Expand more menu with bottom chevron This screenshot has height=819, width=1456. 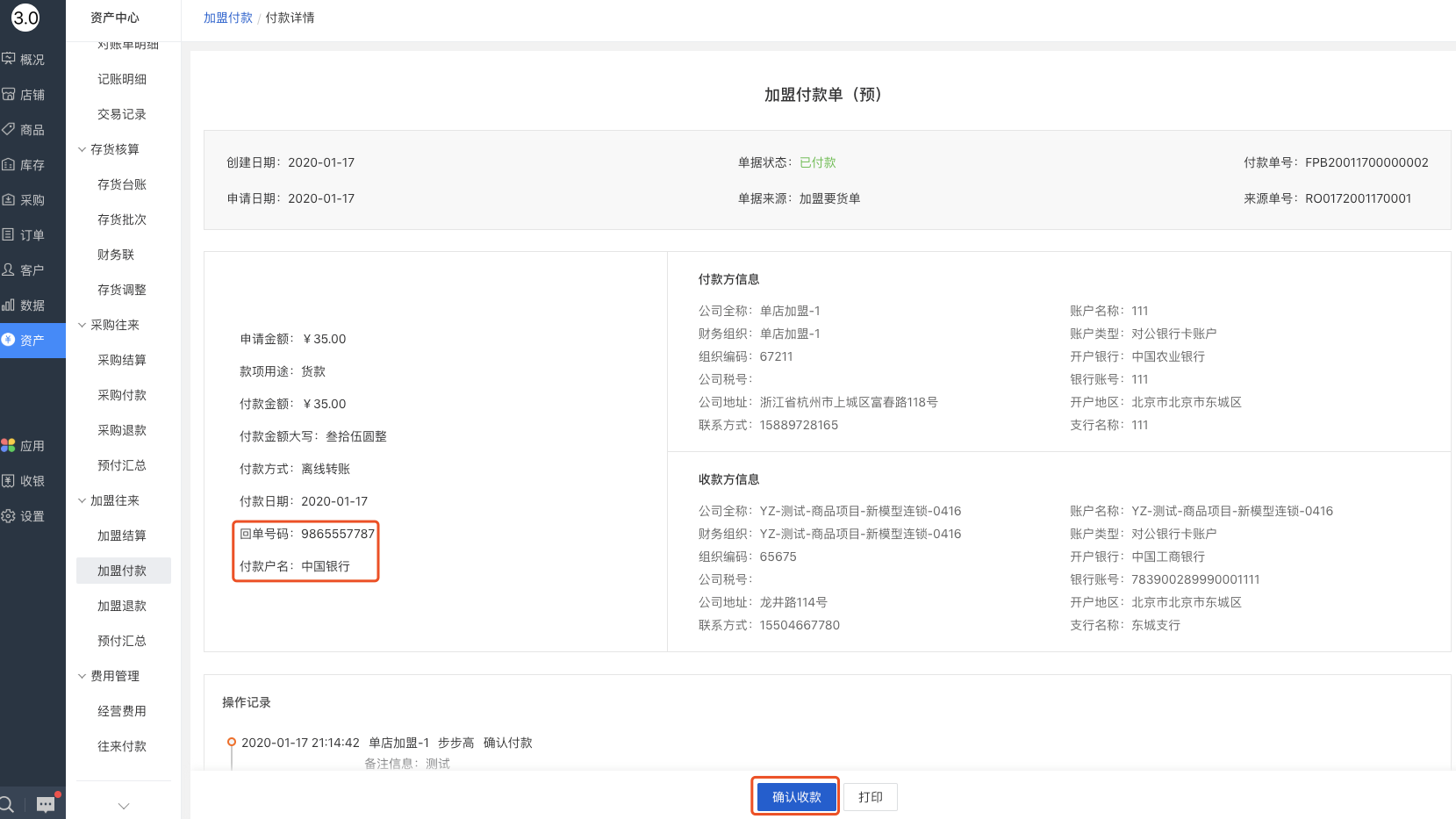[124, 806]
